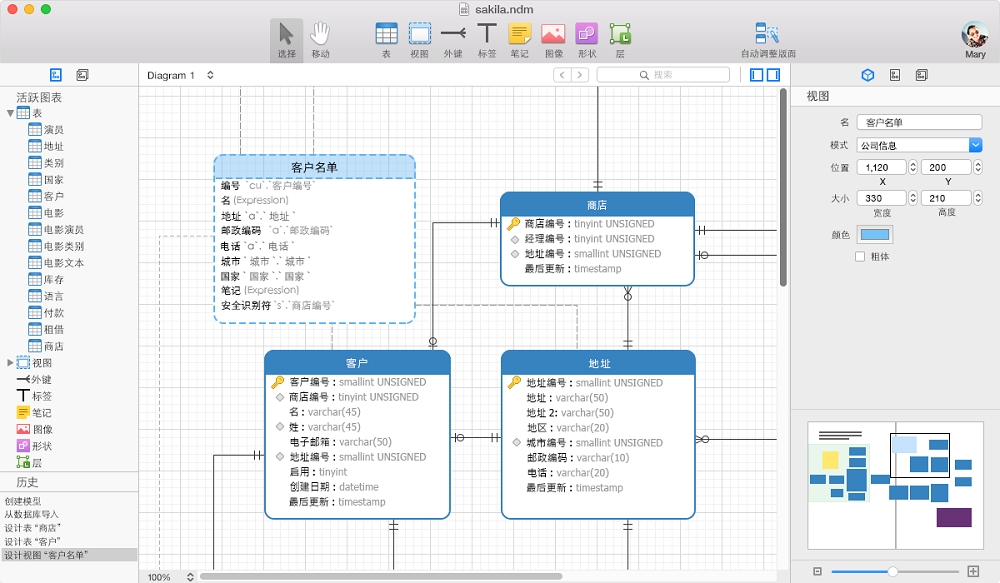Image resolution: width=1000 pixels, height=583 pixels.
Task: Add a new table with 表 tool
Action: [x=386, y=40]
